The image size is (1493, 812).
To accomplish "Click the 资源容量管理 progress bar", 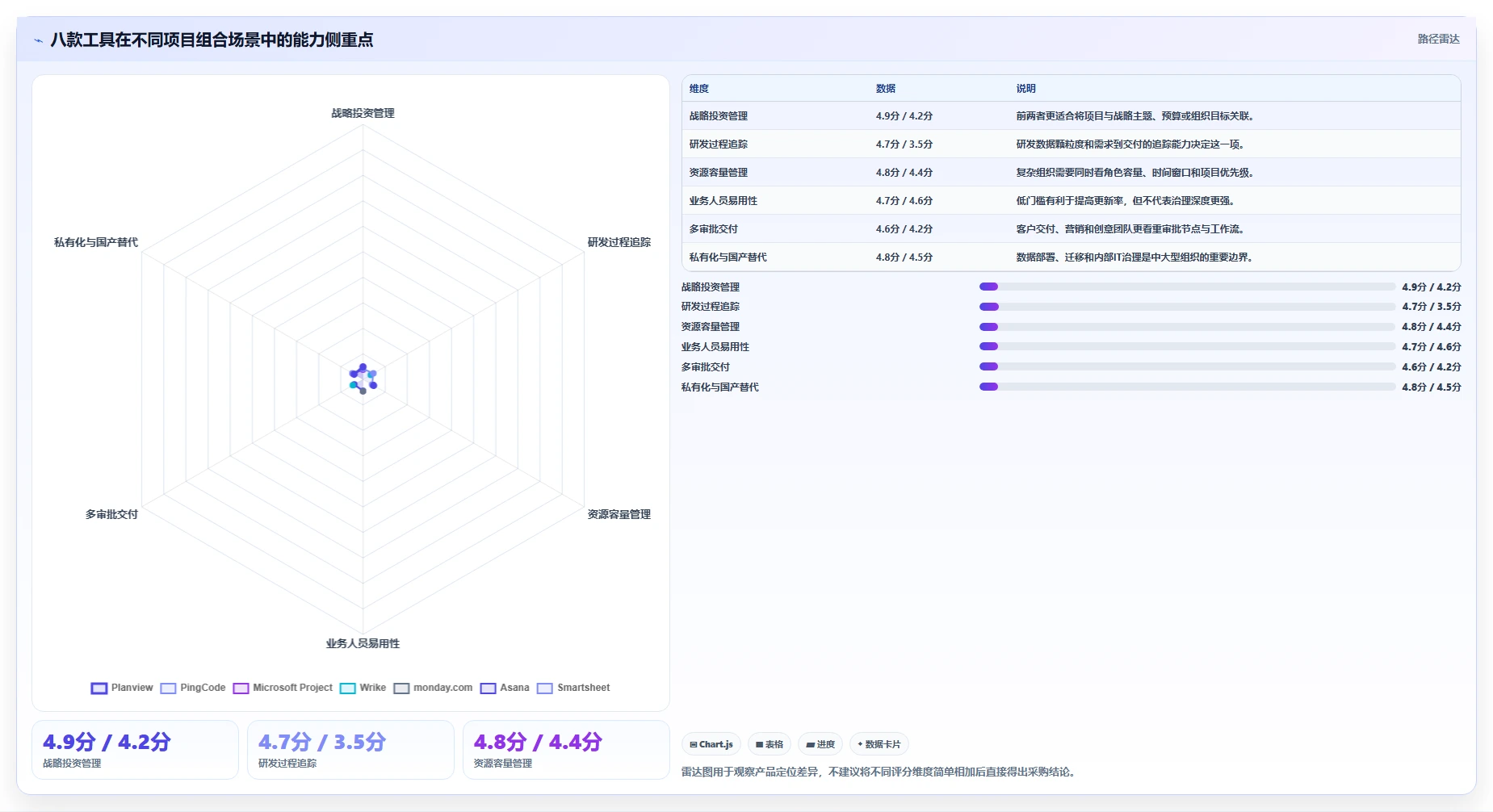I will pyautogui.click(x=1187, y=327).
